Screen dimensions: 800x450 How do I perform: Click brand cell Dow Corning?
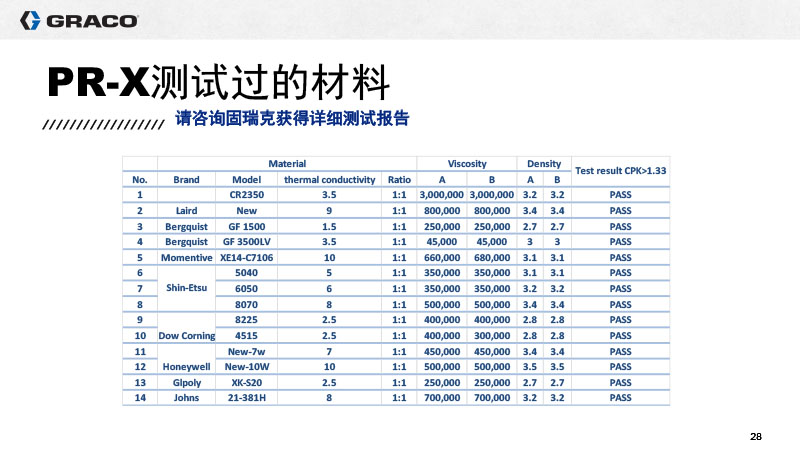[x=186, y=336]
